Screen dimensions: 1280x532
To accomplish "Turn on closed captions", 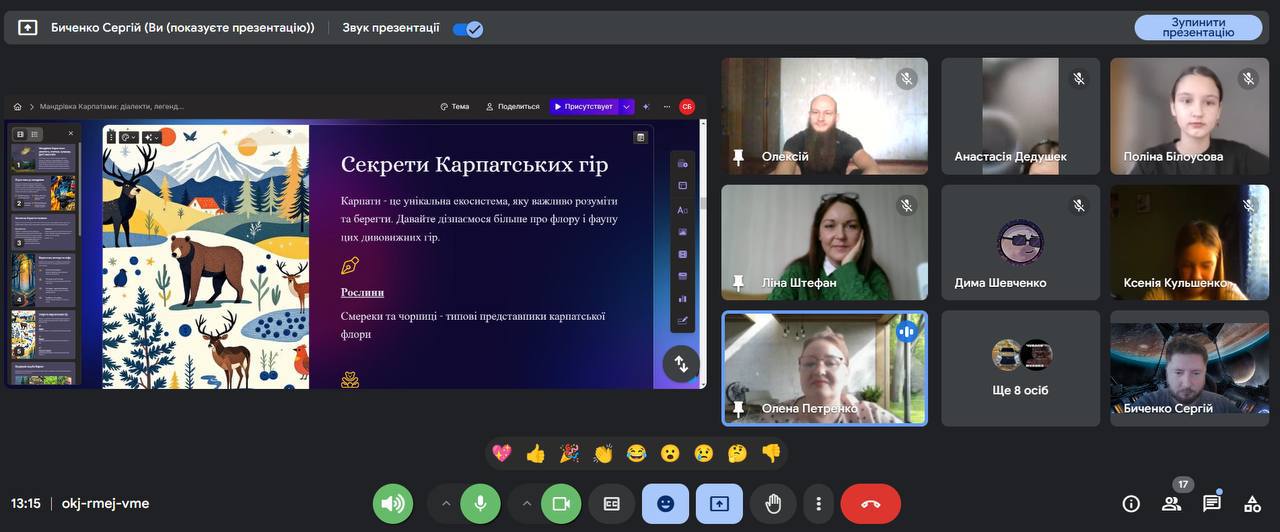I will [612, 504].
